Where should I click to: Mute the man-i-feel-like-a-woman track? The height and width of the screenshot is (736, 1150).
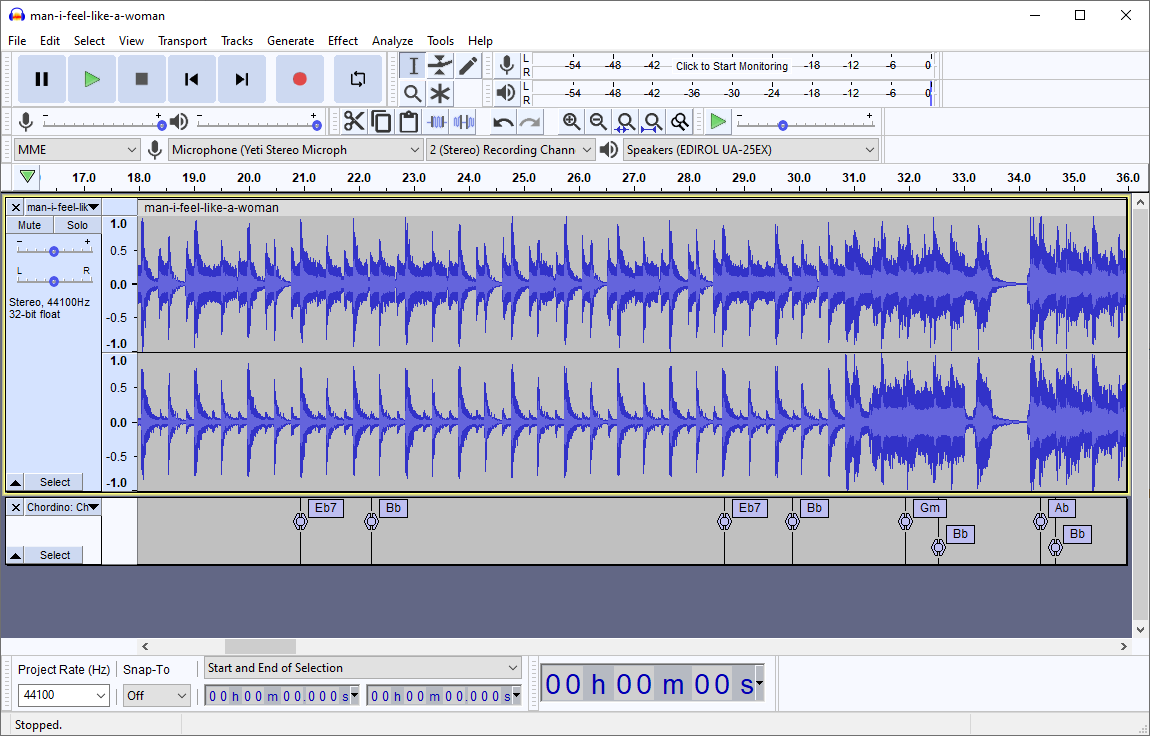(29, 224)
